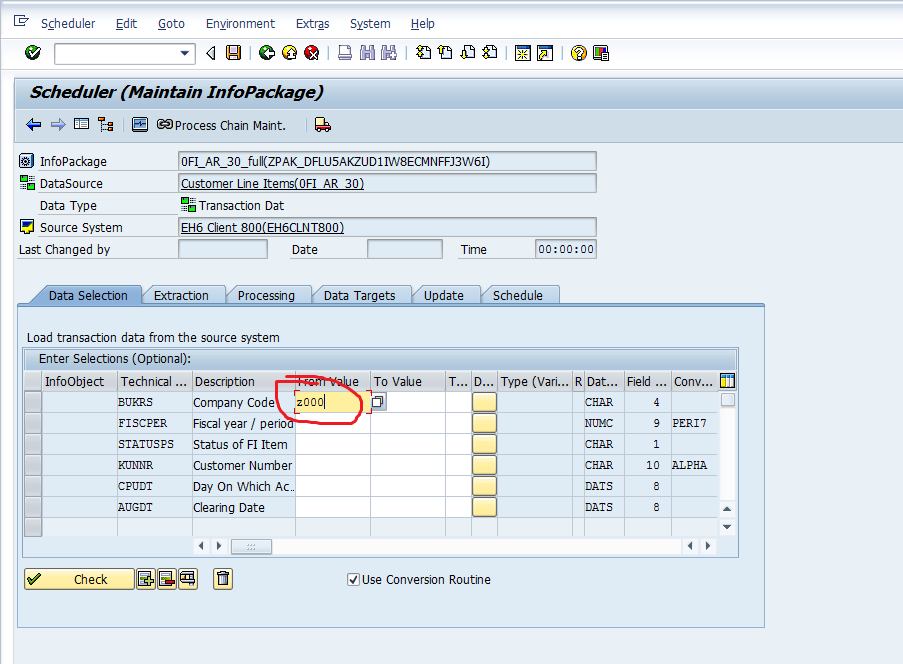Delete a selection row with the trash icon
Image resolution: width=903 pixels, height=664 pixels.
coord(222,579)
